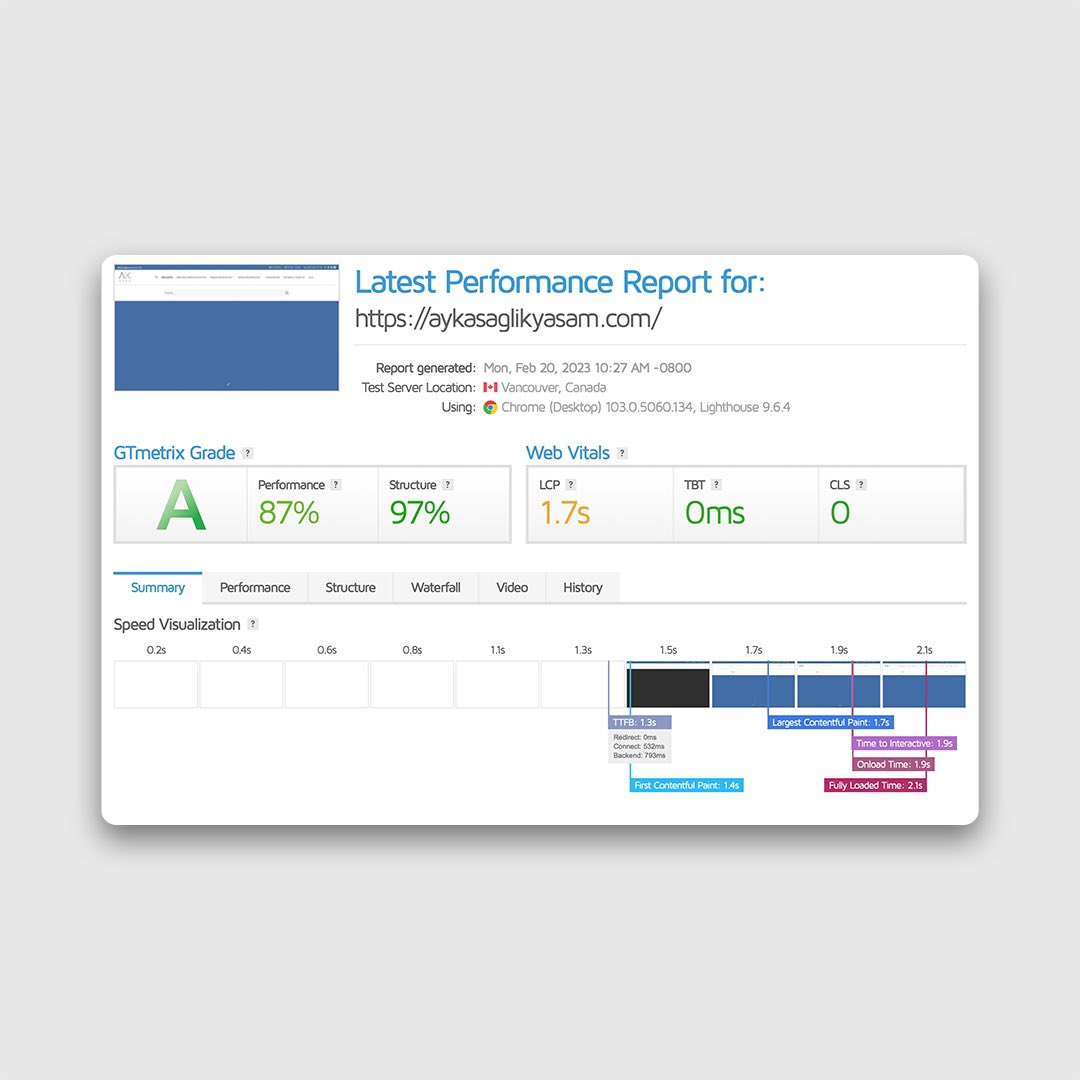This screenshot has width=1080, height=1080.
Task: Click the Largest Contentful Paint label
Action: (x=830, y=722)
